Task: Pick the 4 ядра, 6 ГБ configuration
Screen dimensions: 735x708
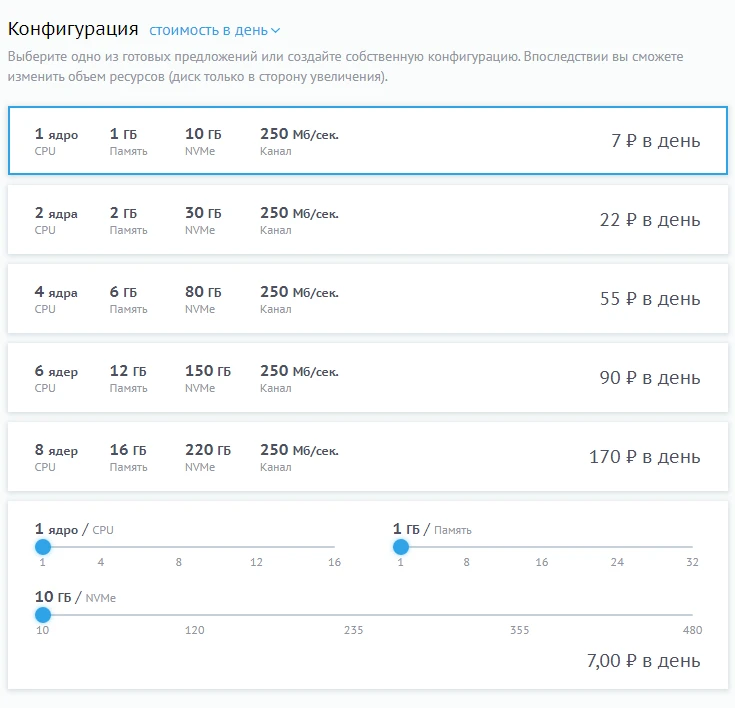Action: (367, 298)
